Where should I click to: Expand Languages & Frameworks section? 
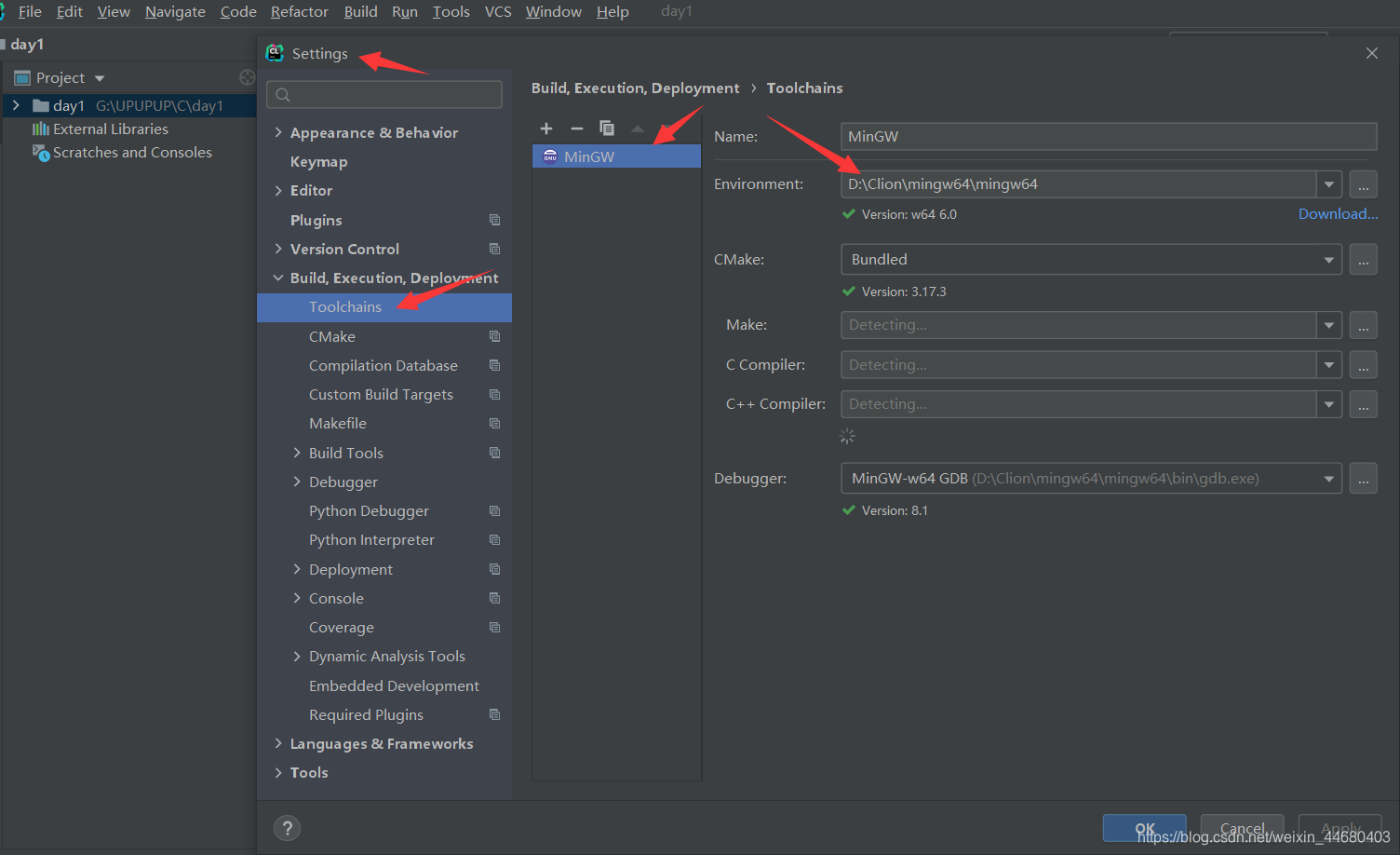point(278,743)
